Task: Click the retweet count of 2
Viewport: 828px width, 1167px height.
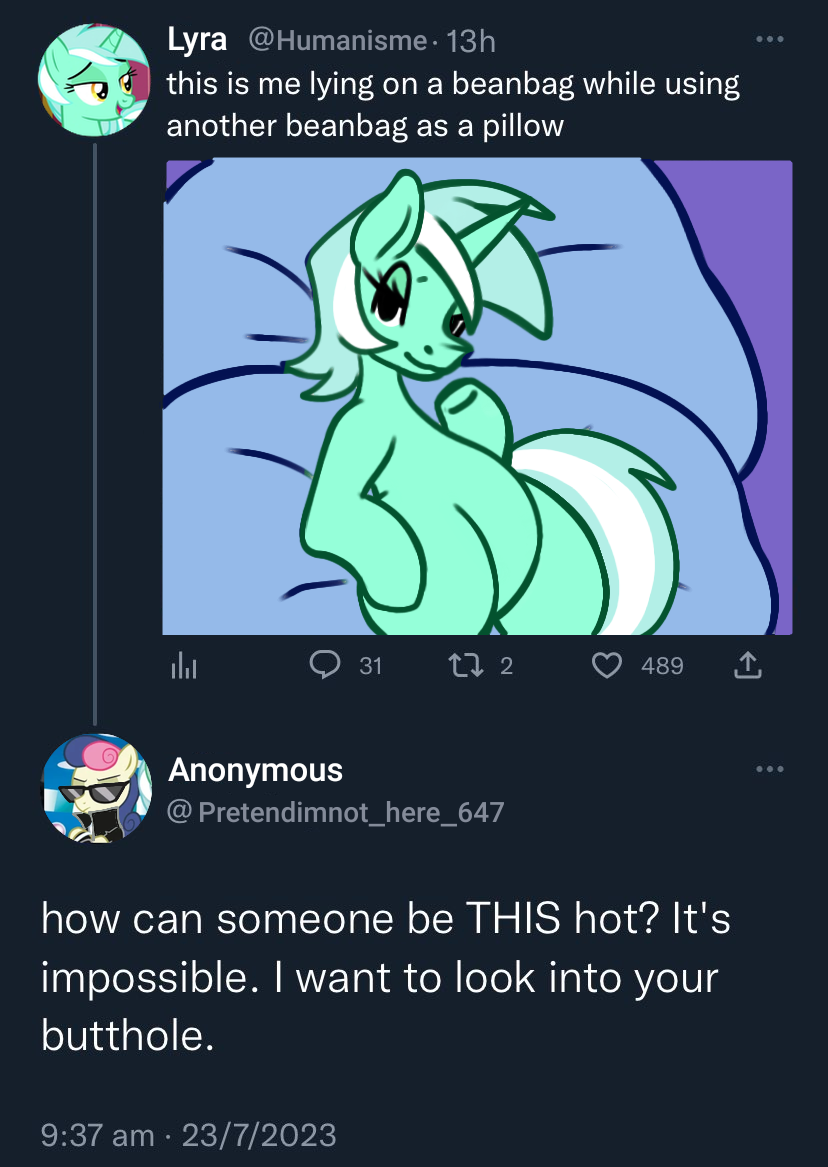Action: coord(505,665)
